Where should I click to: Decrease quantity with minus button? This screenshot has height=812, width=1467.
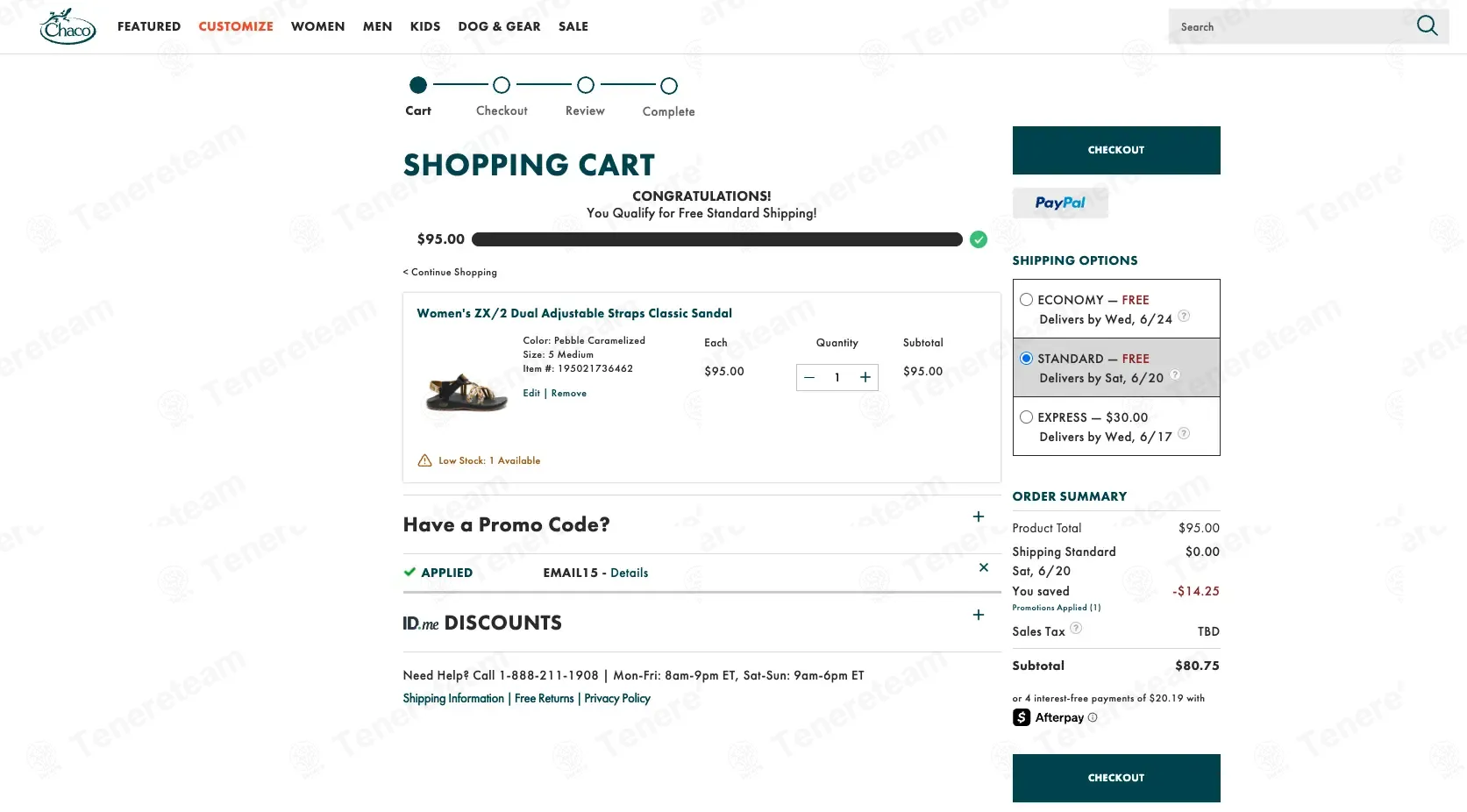(809, 377)
